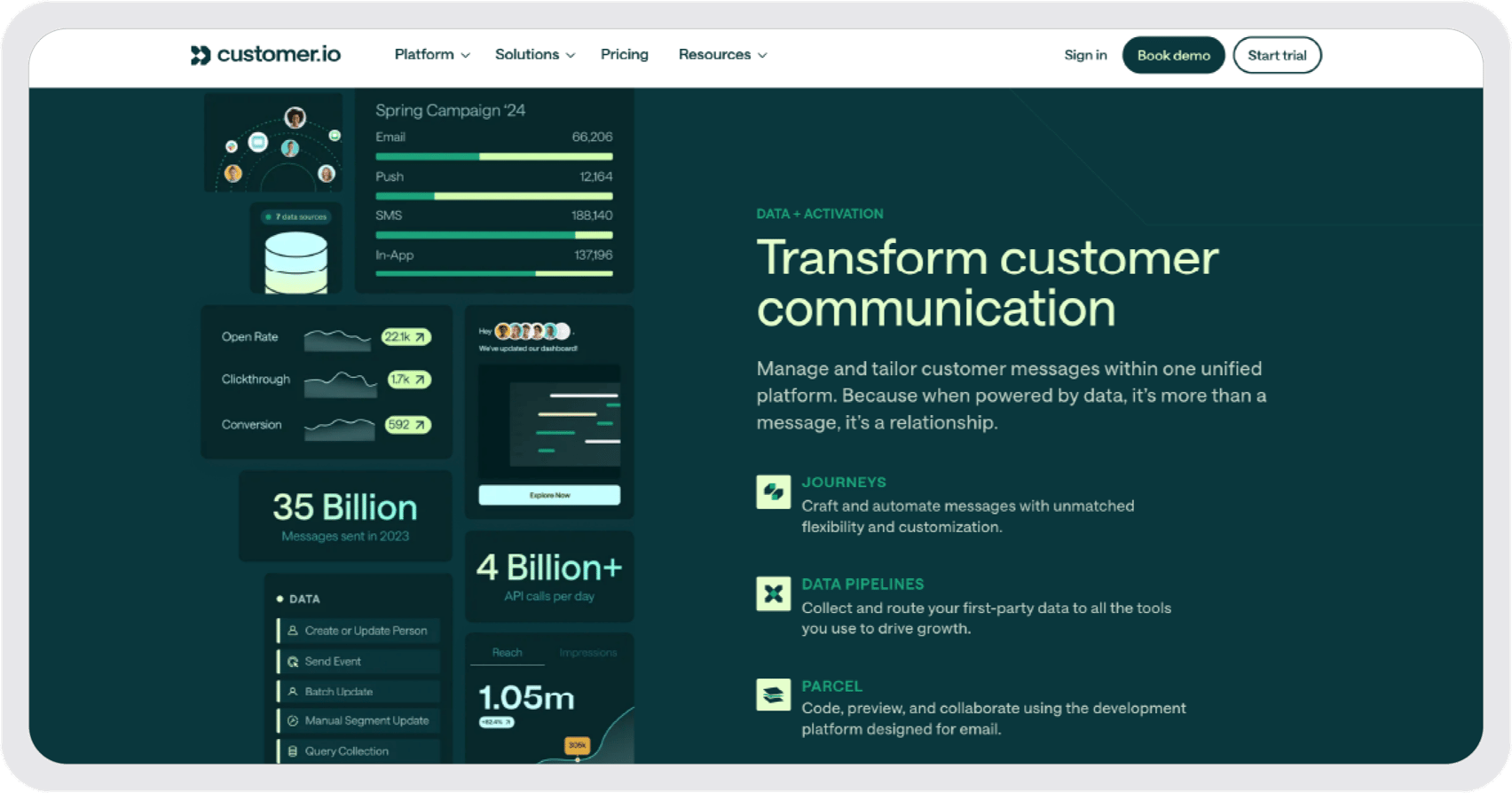
Task: Expand the Resources dropdown
Action: [722, 55]
